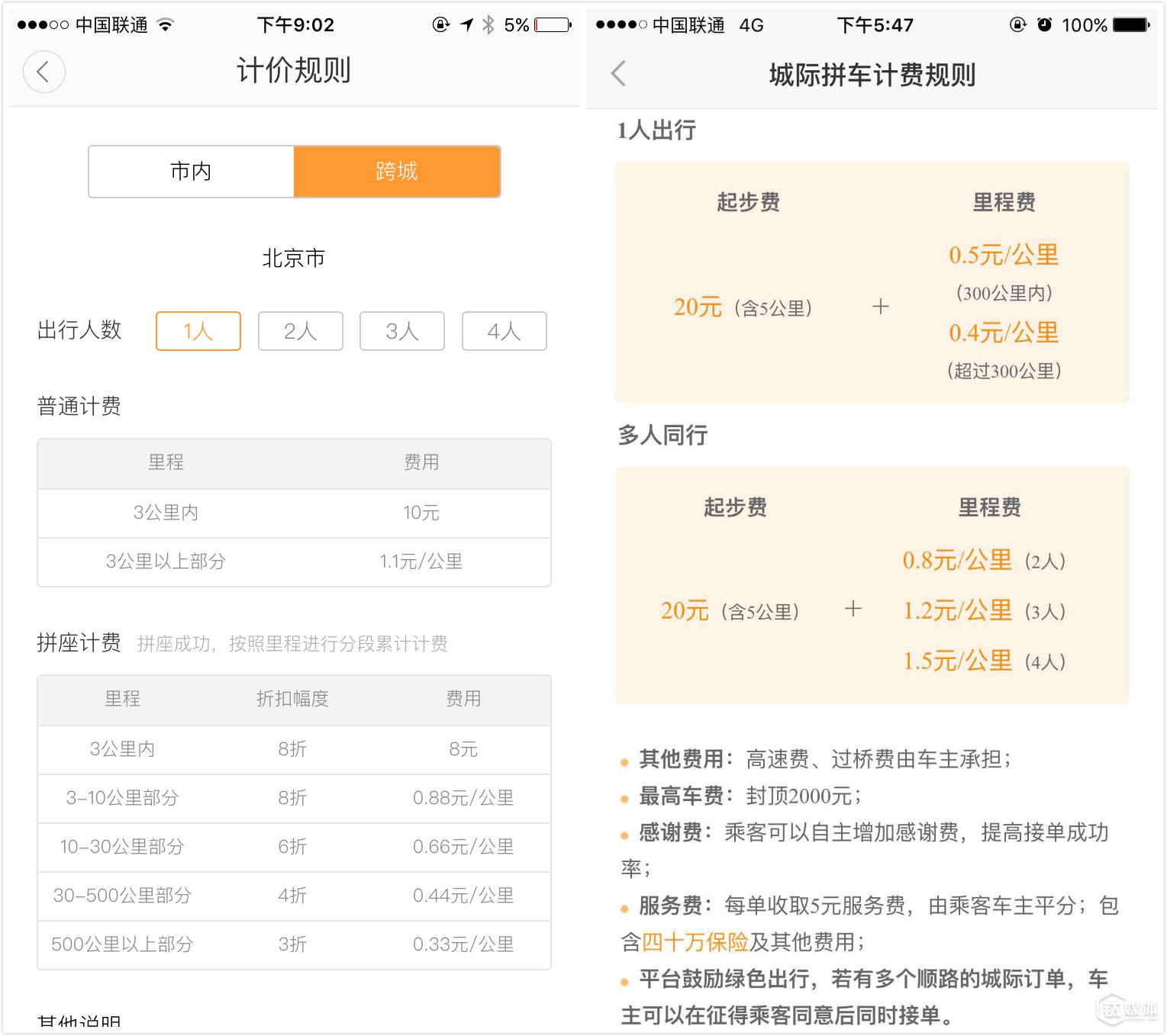Choose 4人 as the travel party size

coord(504,331)
